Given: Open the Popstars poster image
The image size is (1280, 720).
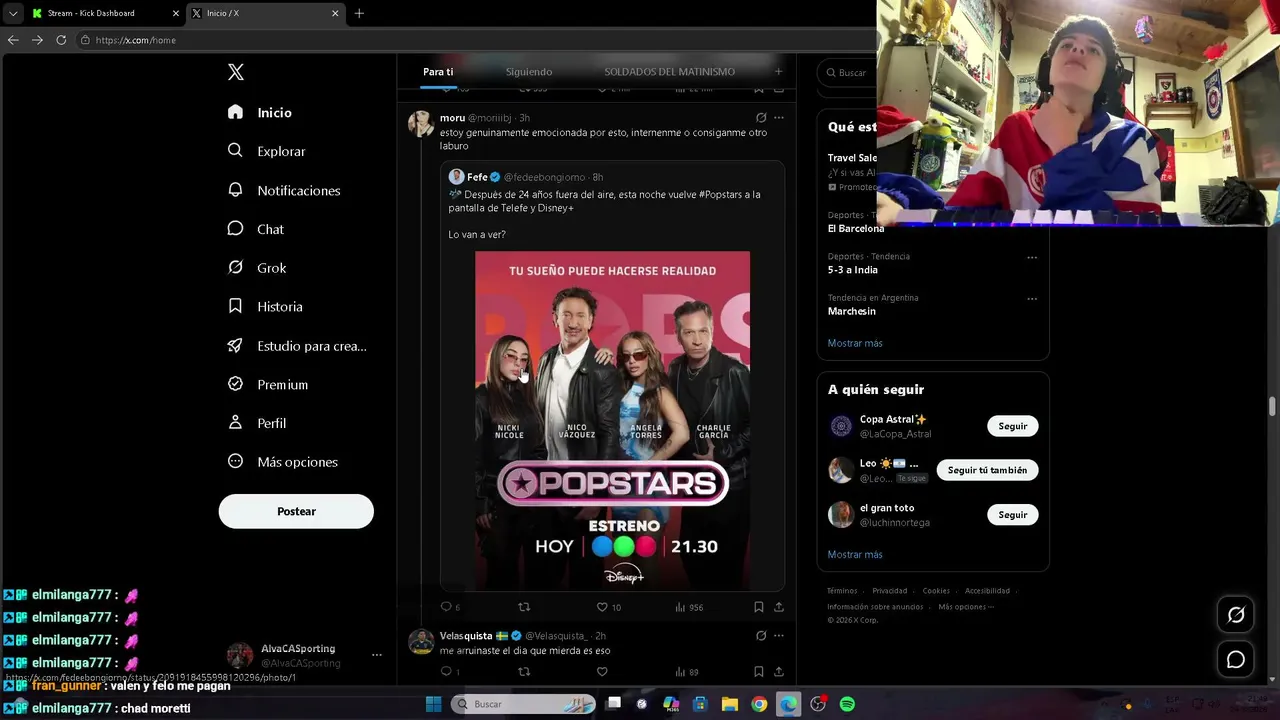Looking at the screenshot, I should [612, 420].
